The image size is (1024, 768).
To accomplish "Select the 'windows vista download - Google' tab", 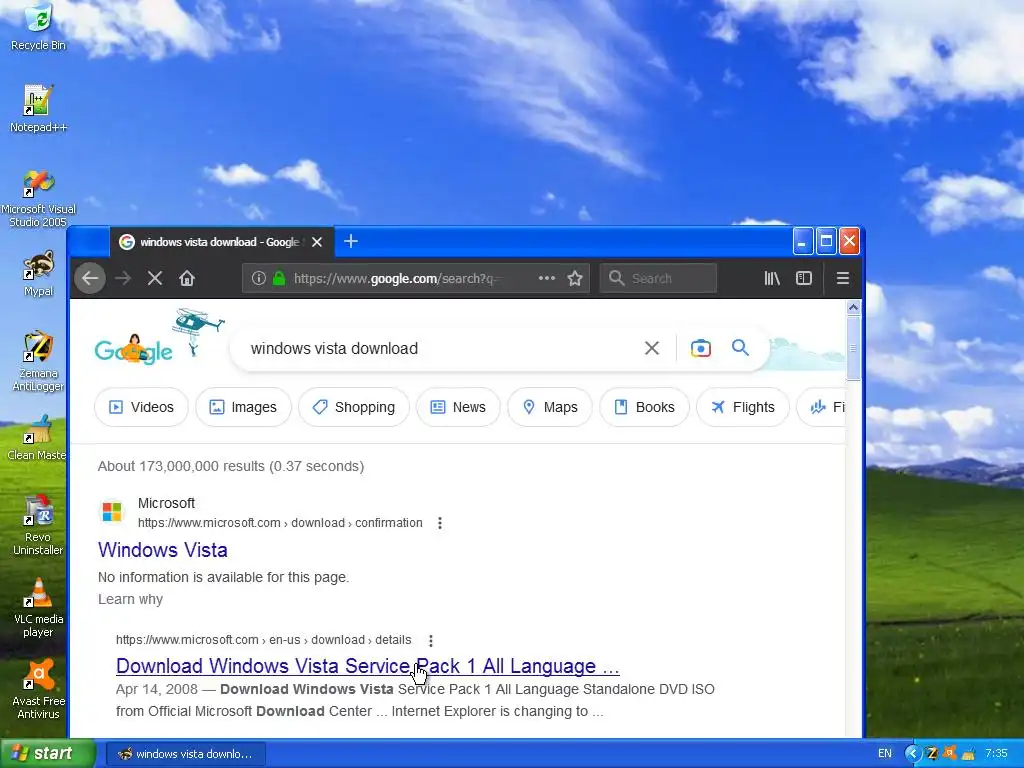I will pos(222,242).
